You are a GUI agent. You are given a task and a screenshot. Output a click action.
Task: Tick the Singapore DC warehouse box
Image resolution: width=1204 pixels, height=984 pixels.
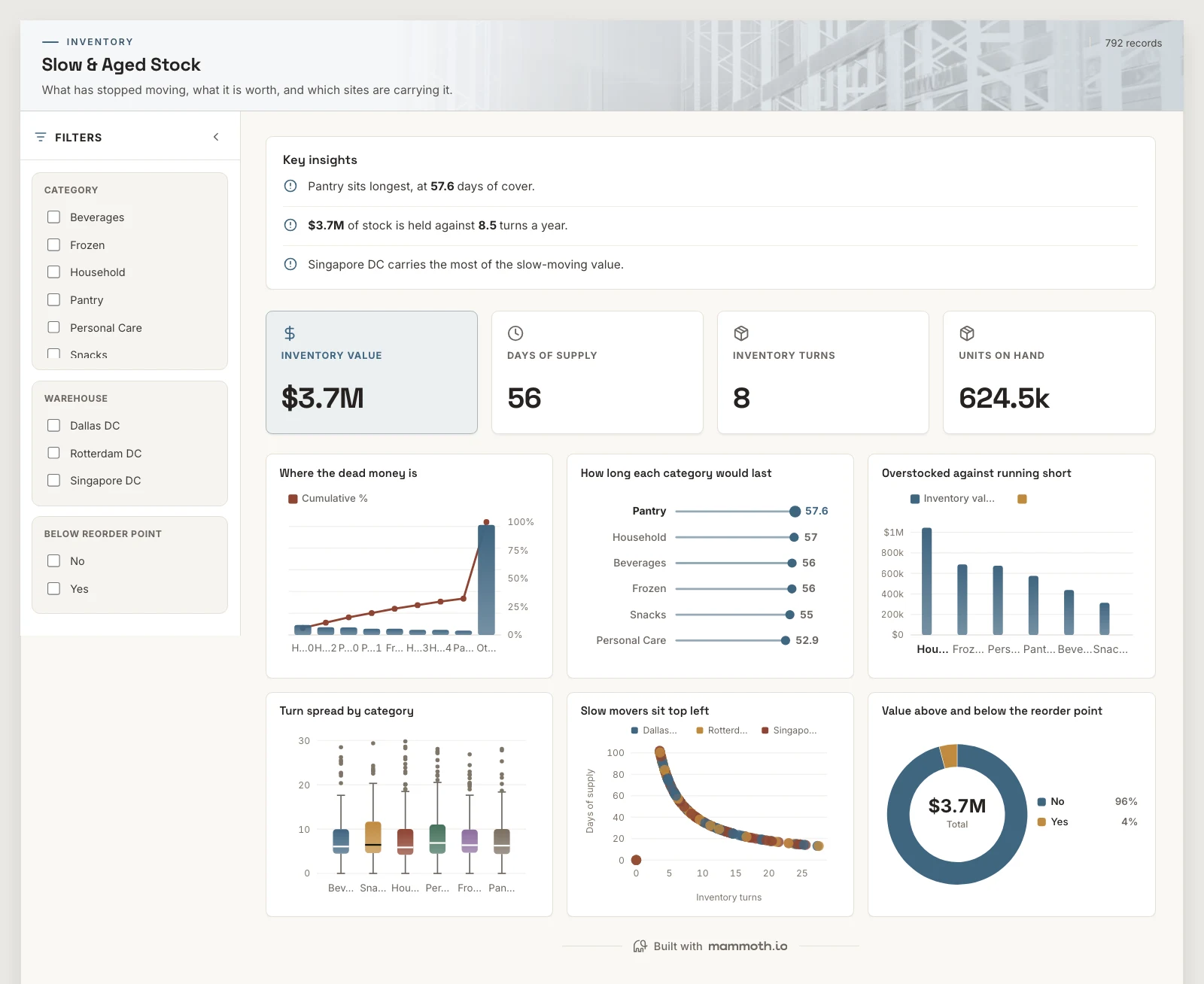pos(53,480)
